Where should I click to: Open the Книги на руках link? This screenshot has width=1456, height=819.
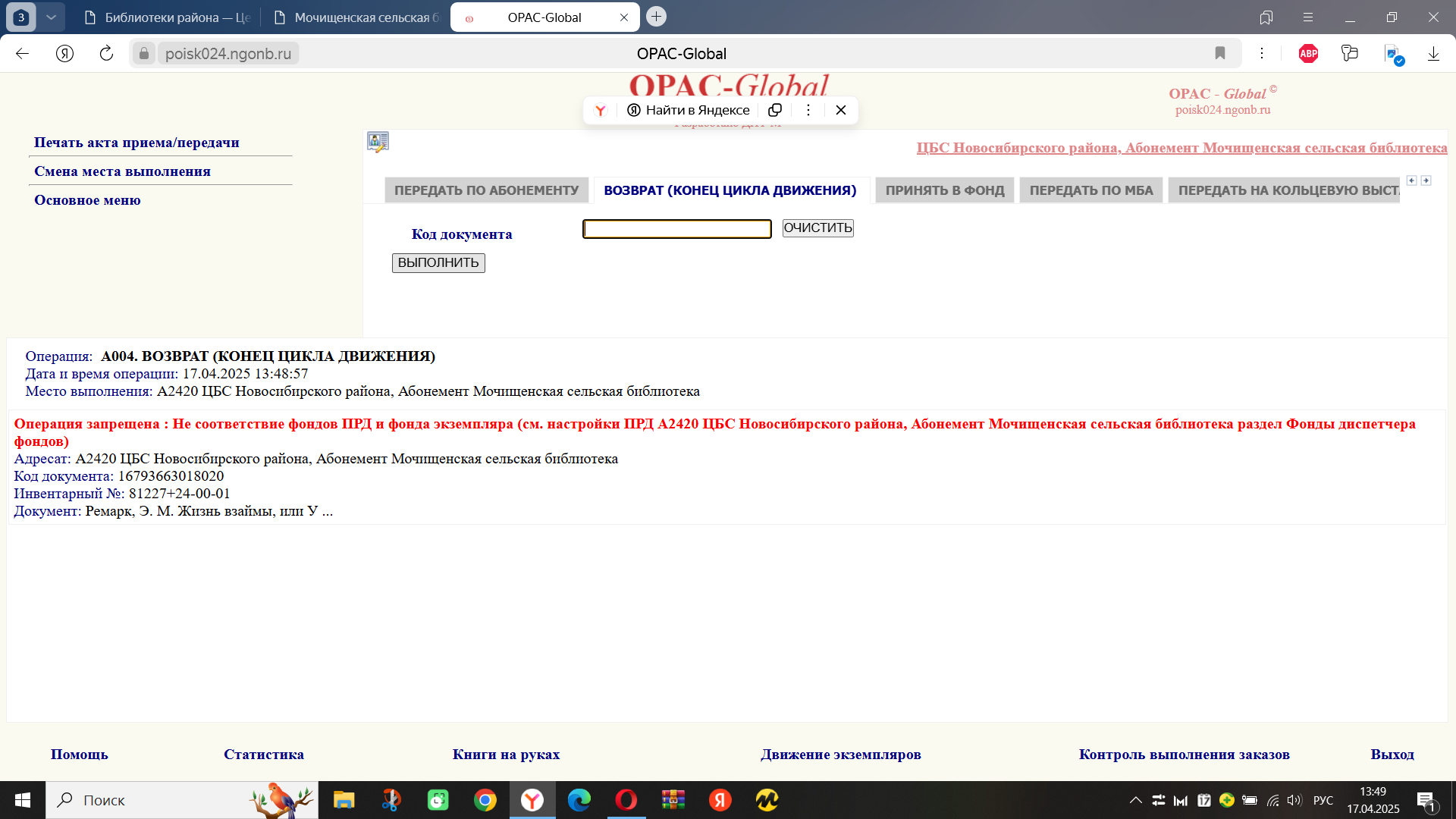506,755
